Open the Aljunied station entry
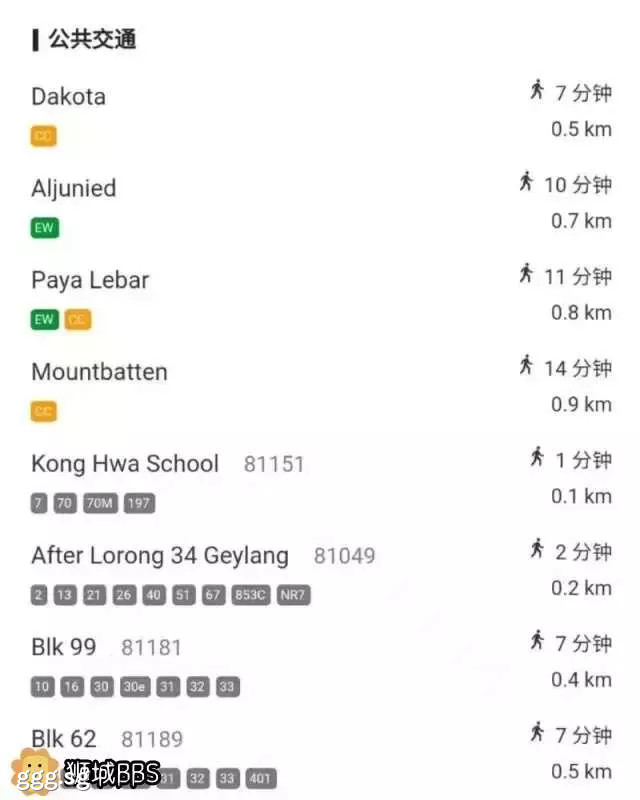The width and height of the screenshot is (640, 800). [x=73, y=189]
